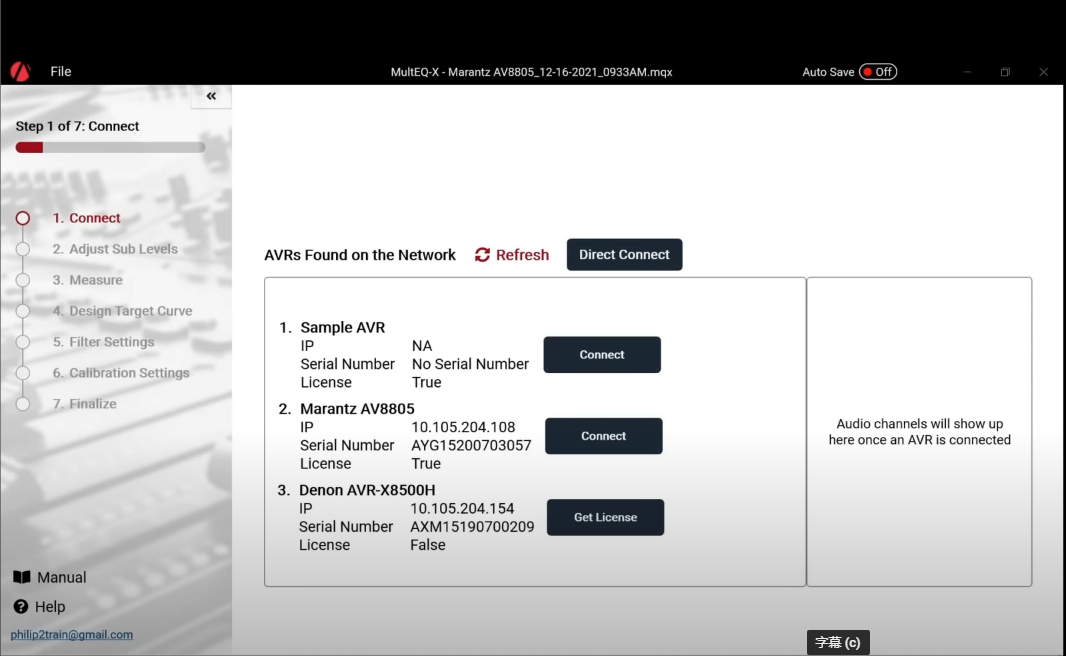Connect to the Marantz AV8805

point(603,436)
